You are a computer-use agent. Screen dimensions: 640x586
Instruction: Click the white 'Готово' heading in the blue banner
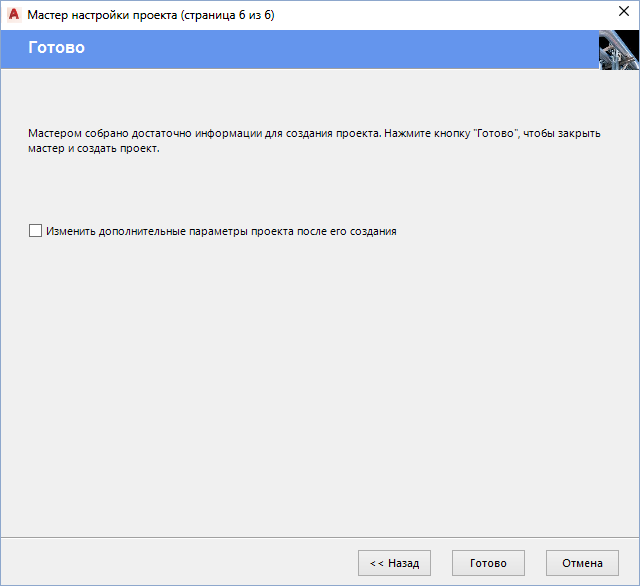(x=56, y=48)
